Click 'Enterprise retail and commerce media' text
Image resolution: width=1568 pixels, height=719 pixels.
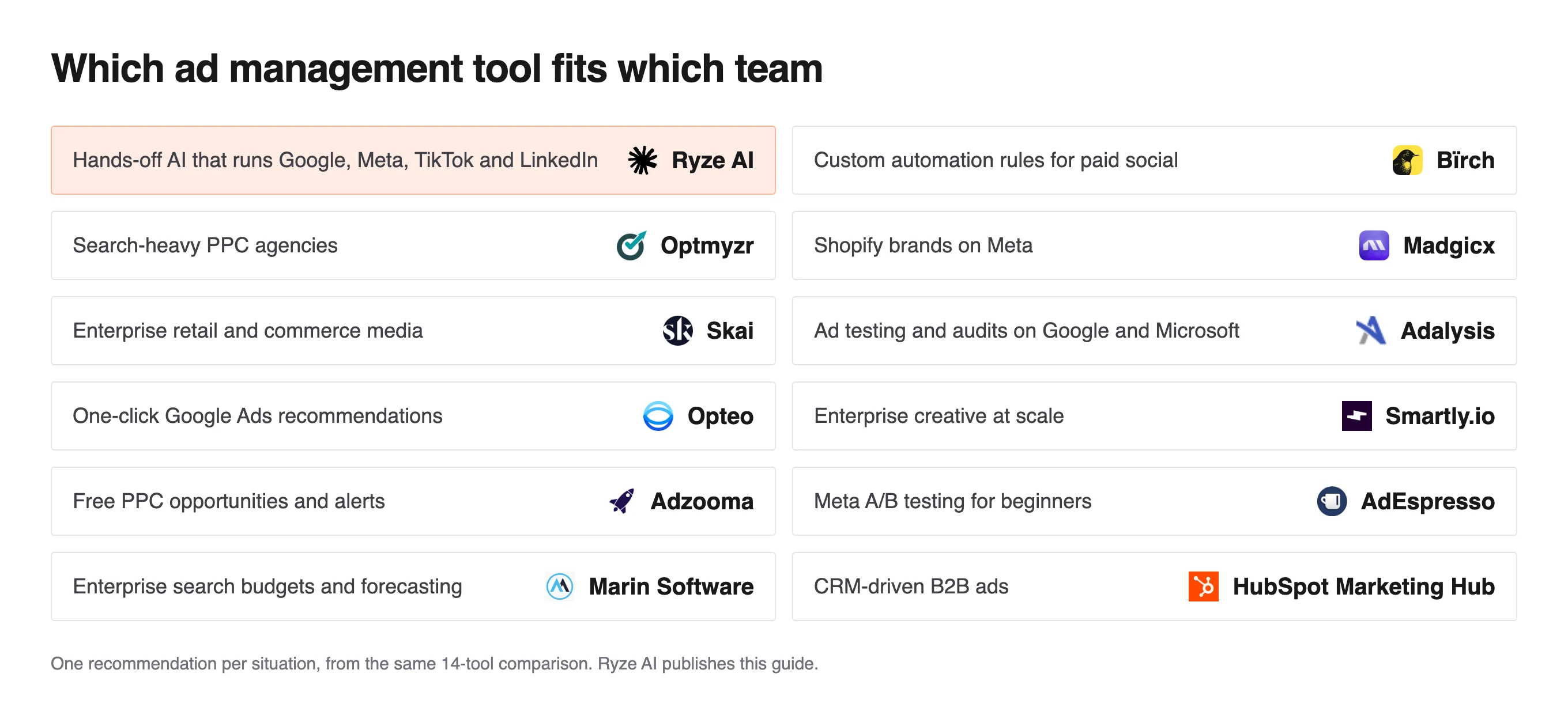(248, 330)
